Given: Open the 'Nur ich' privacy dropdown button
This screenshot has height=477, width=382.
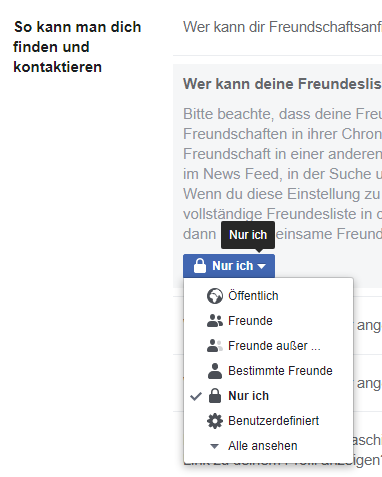Looking at the screenshot, I should pos(229,266).
